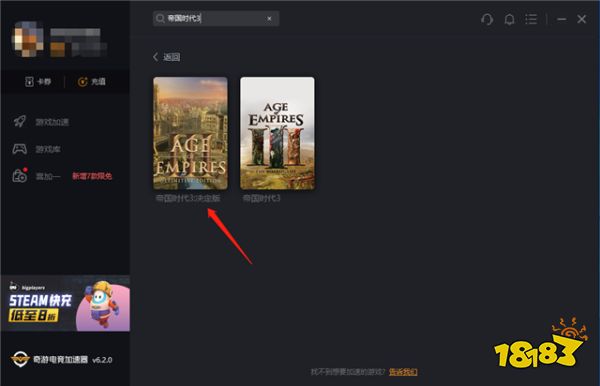Focus the search field containing 帝国时代3

[x=216, y=18]
